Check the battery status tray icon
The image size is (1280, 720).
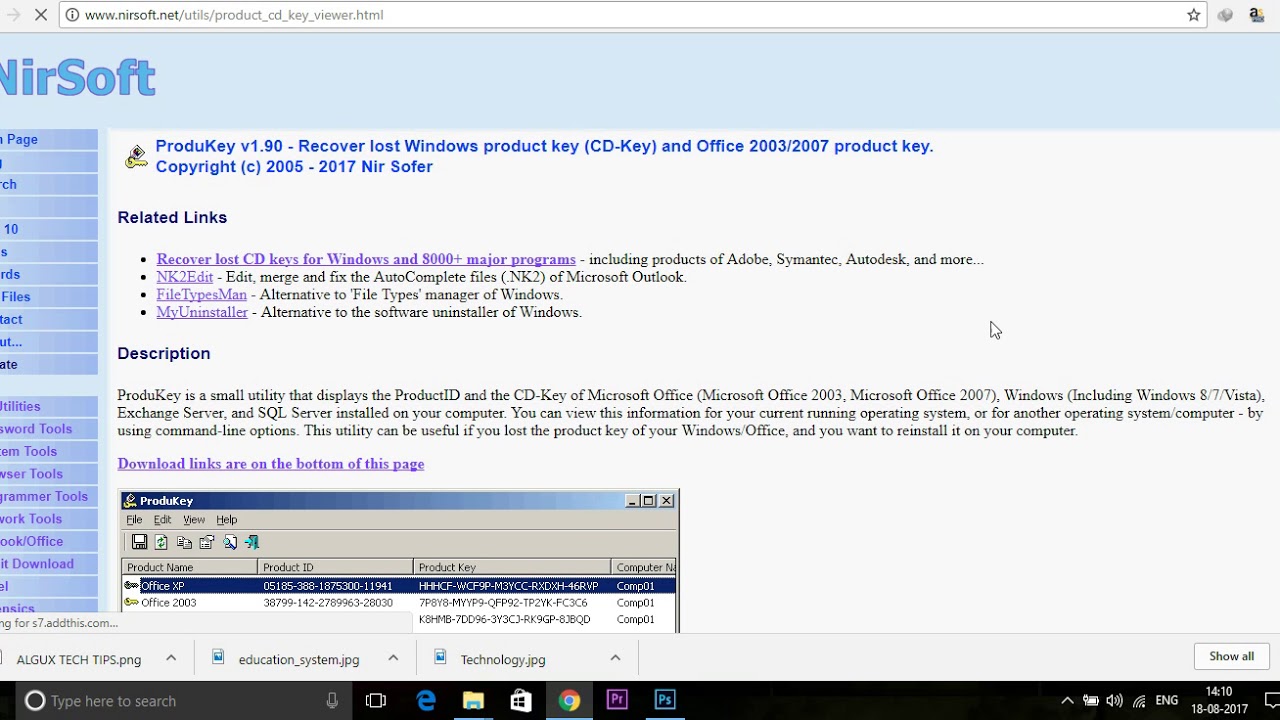[1091, 701]
